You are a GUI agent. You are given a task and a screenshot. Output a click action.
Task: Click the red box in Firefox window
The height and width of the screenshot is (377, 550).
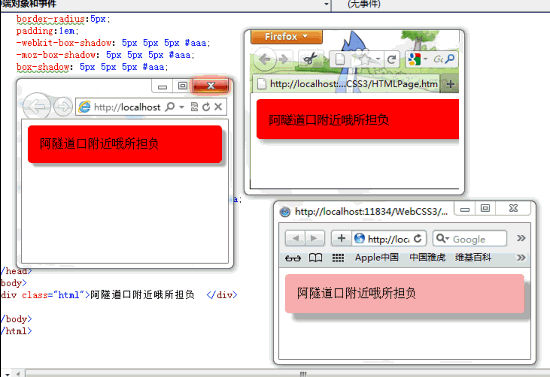[357, 119]
